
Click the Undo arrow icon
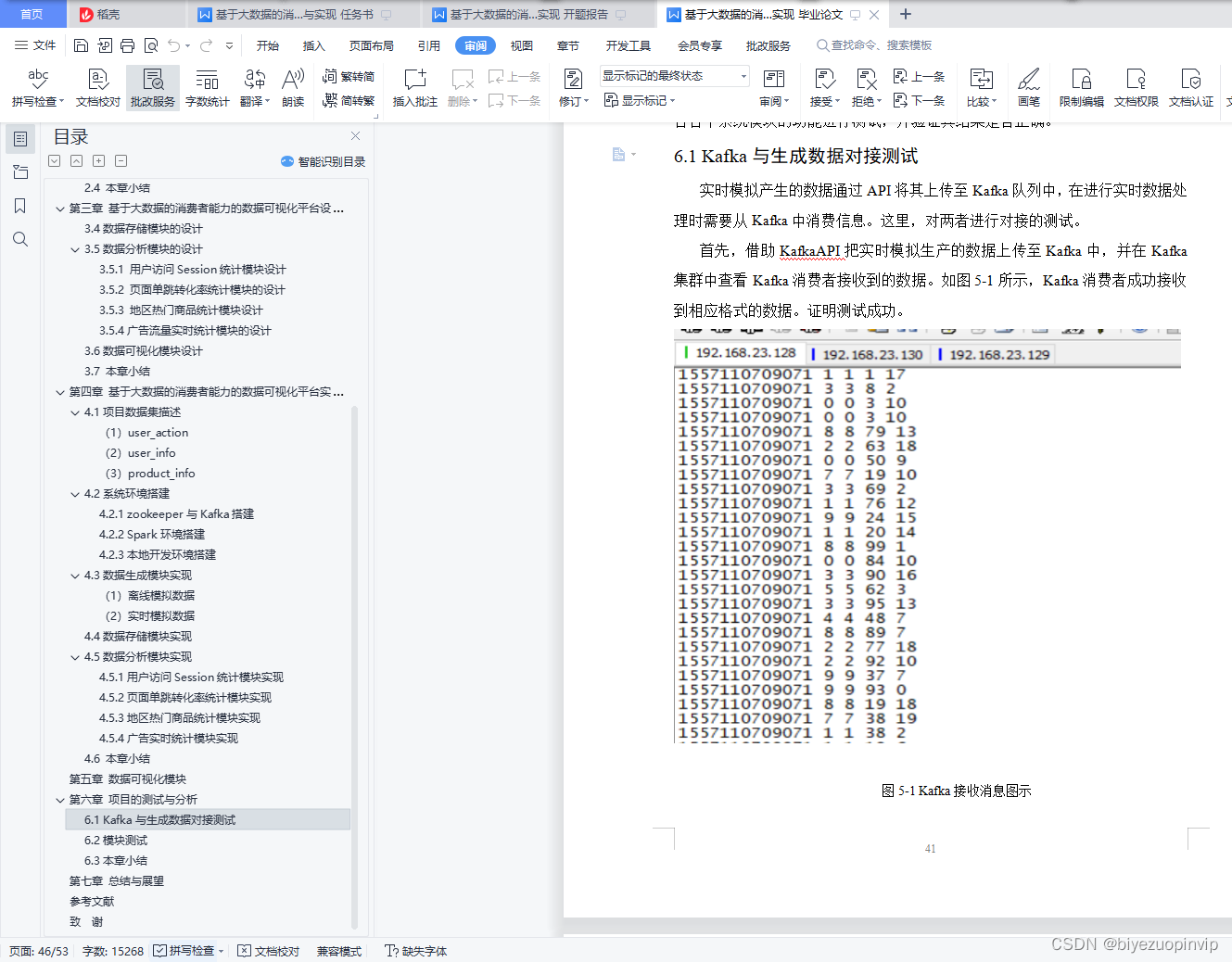[173, 45]
